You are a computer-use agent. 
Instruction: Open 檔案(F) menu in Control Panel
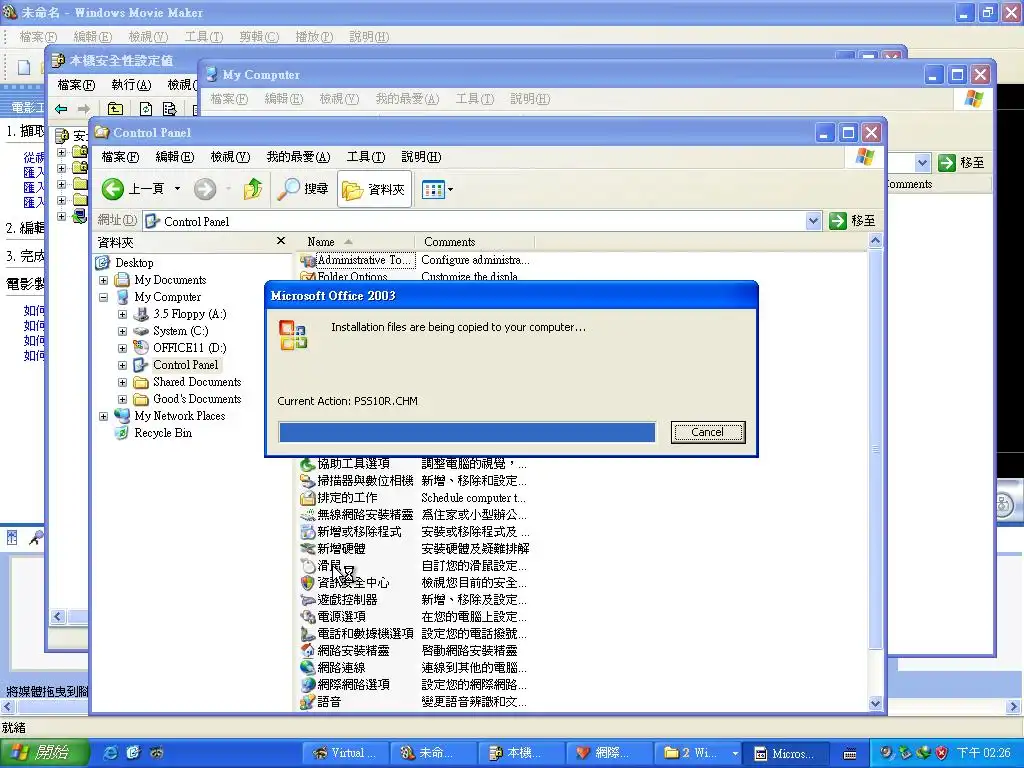click(x=120, y=157)
